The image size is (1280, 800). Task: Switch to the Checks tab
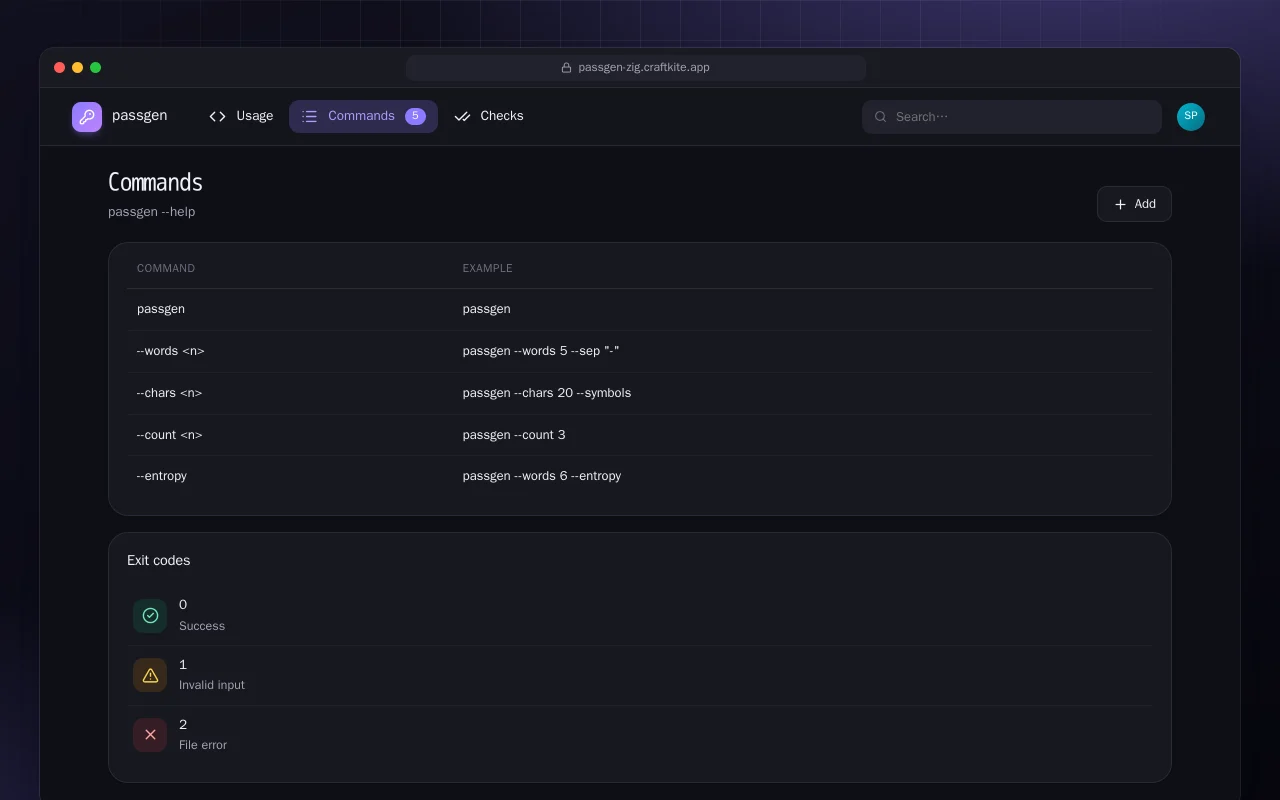coord(489,116)
